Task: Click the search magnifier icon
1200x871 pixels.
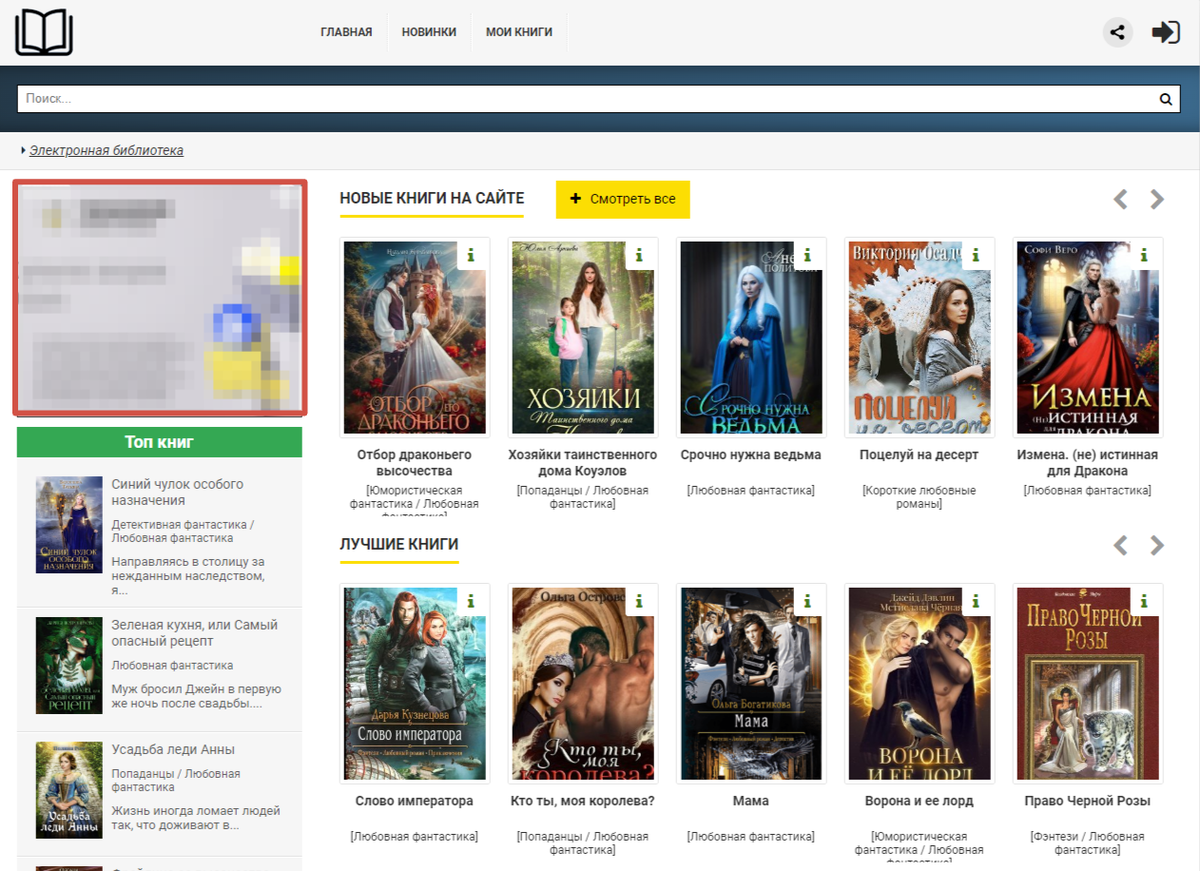Action: [x=1165, y=99]
